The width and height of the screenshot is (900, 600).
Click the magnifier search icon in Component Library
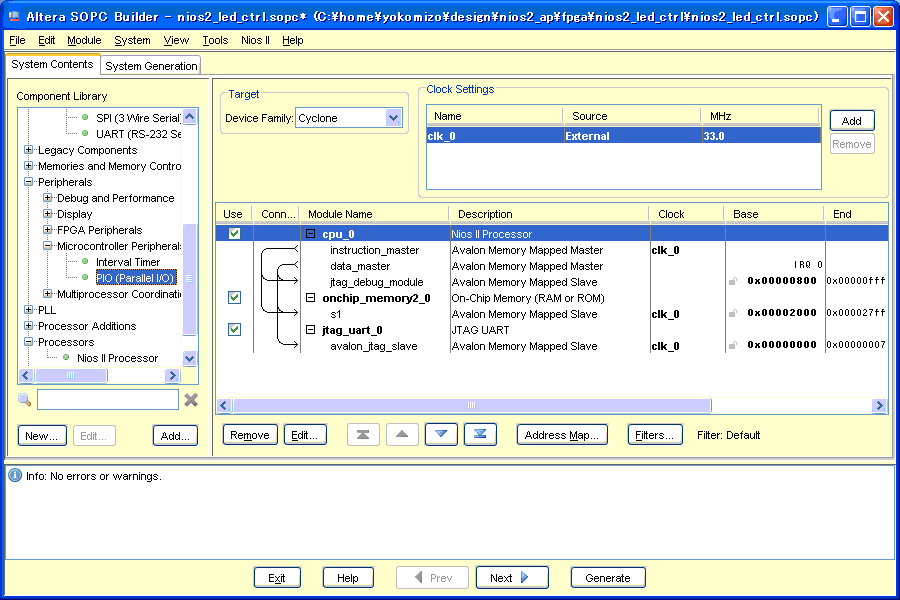24,400
